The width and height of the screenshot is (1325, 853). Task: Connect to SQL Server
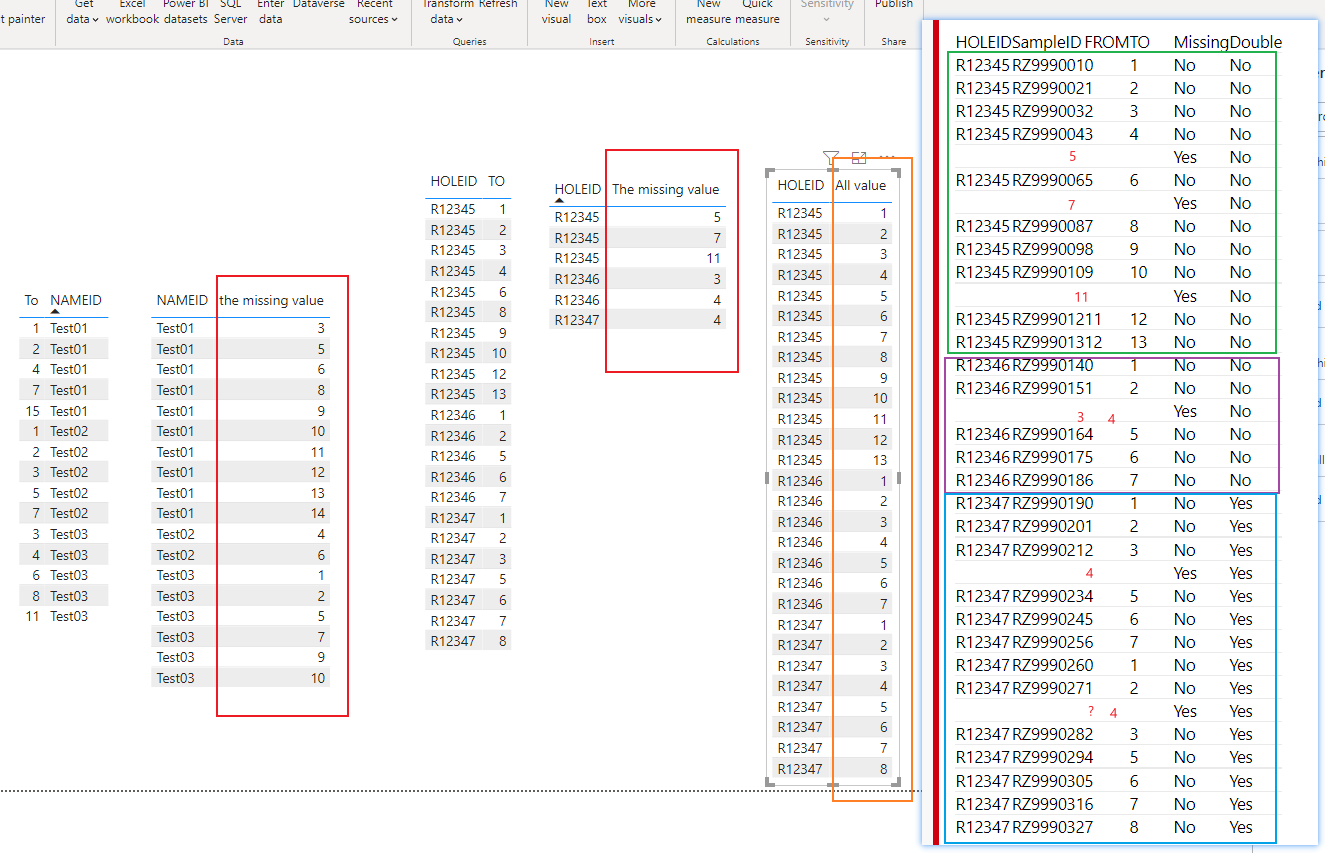231,12
